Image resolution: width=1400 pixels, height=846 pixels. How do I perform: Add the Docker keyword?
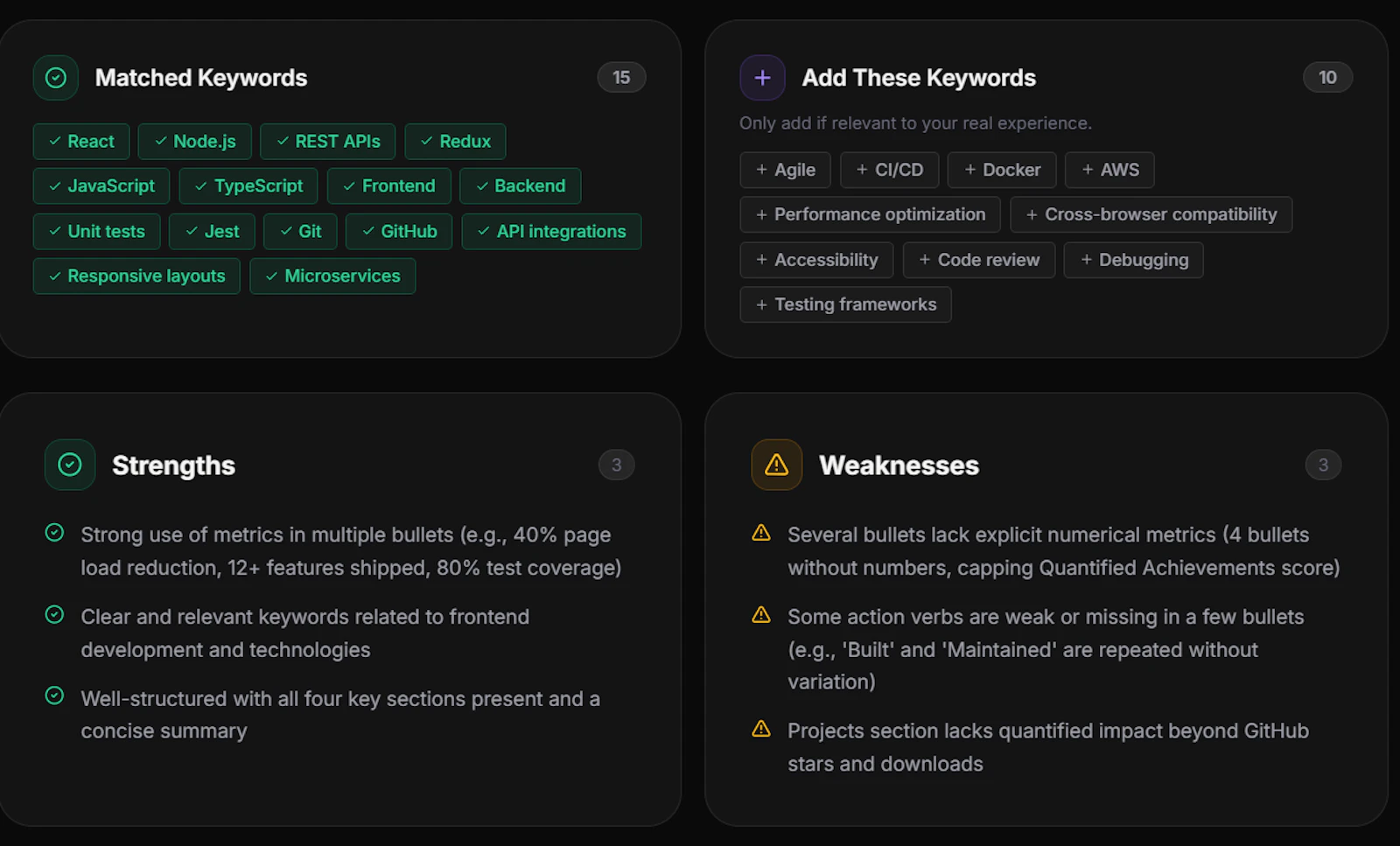click(x=1002, y=170)
